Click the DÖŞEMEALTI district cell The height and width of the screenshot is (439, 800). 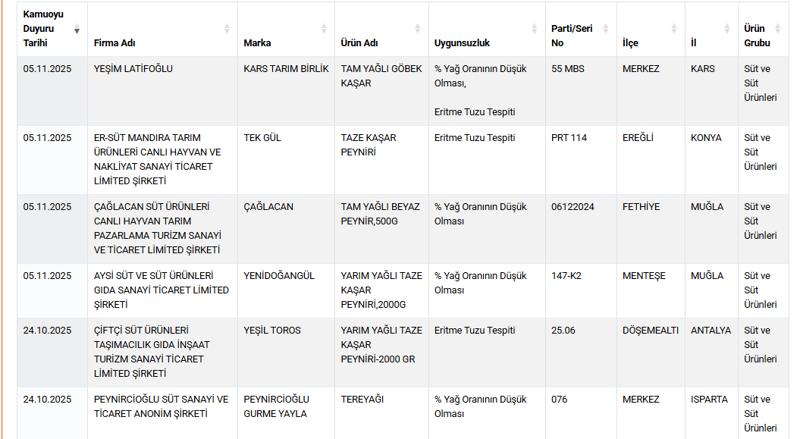click(648, 330)
